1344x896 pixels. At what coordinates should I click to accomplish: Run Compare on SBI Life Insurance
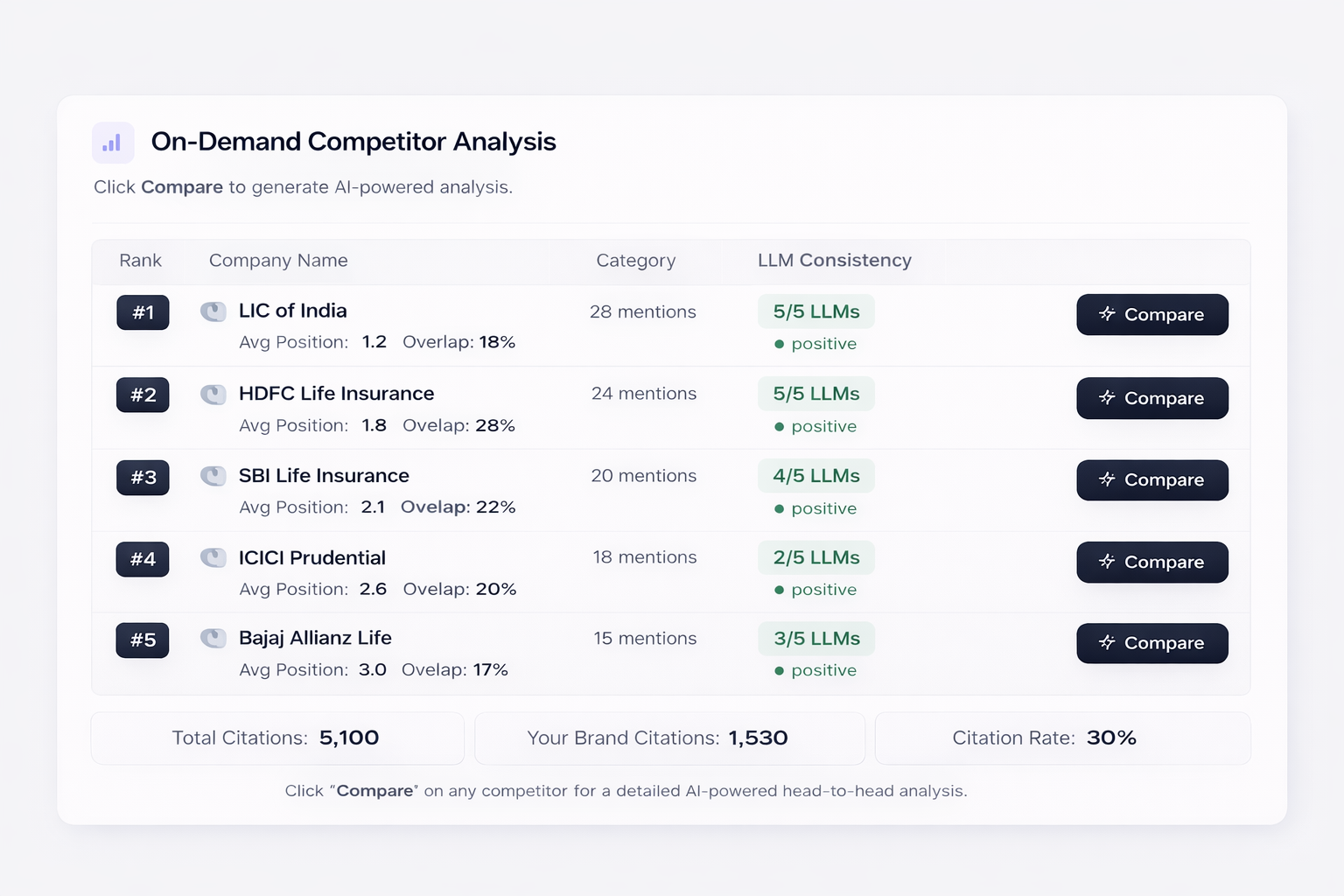click(x=1151, y=479)
